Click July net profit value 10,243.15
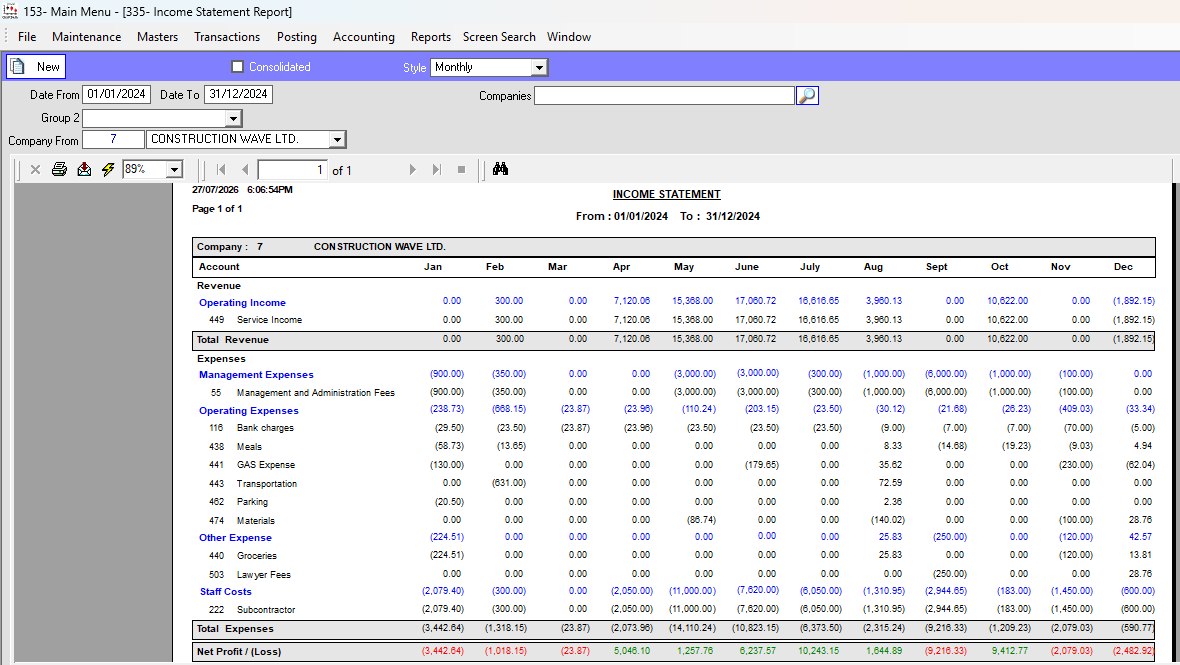1180x665 pixels. tap(818, 651)
